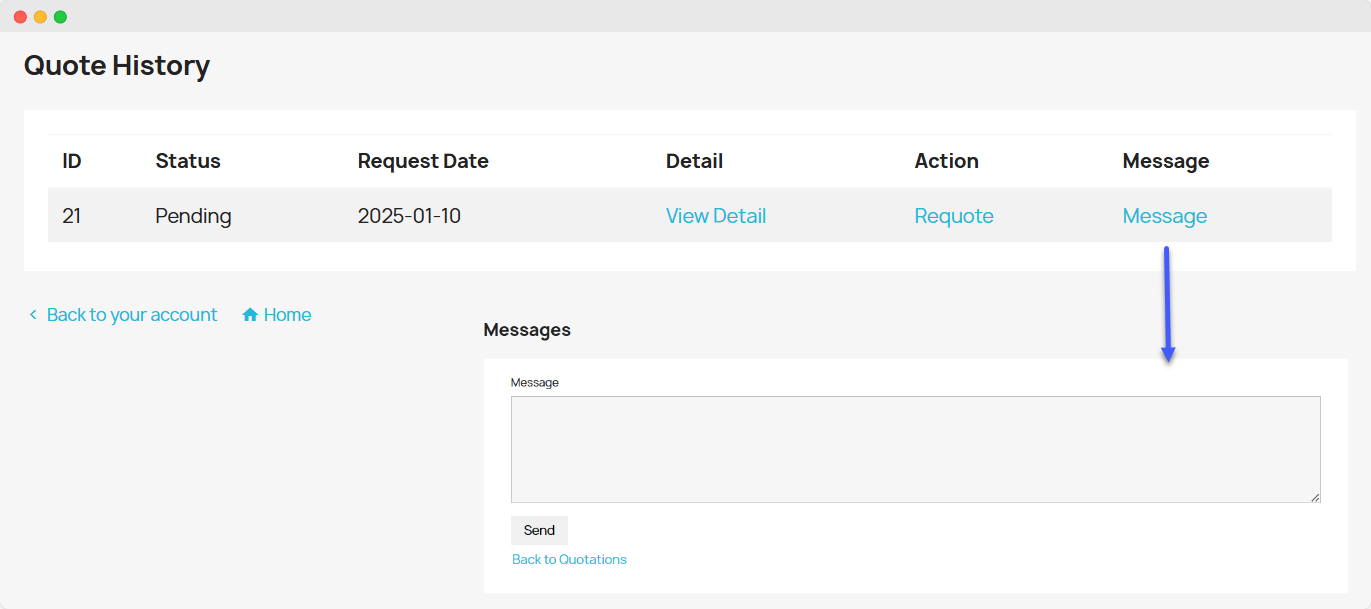Click the Requote link in the Action column
The image size is (1371, 609).
click(x=953, y=216)
